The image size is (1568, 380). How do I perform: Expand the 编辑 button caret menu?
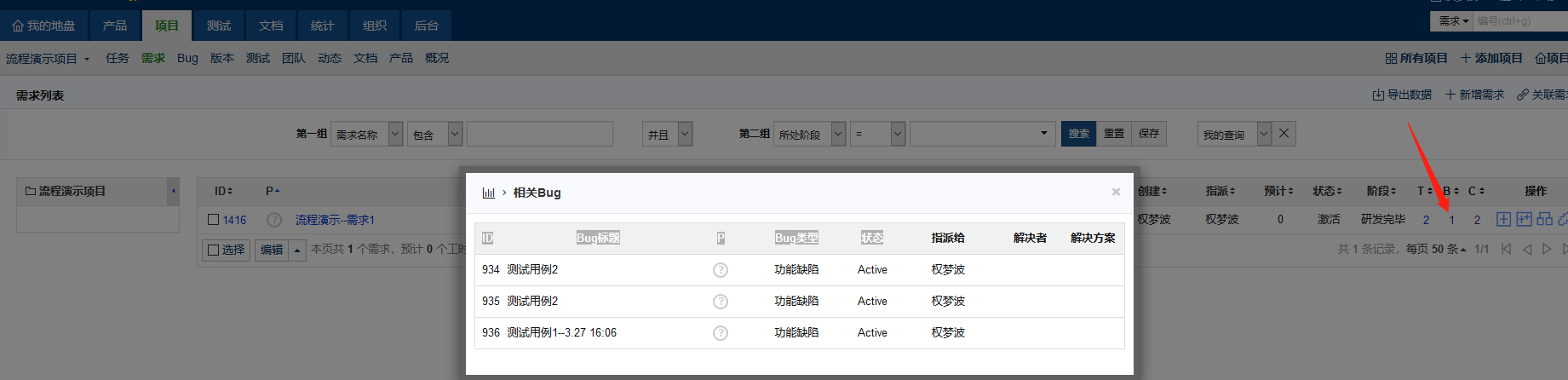296,250
